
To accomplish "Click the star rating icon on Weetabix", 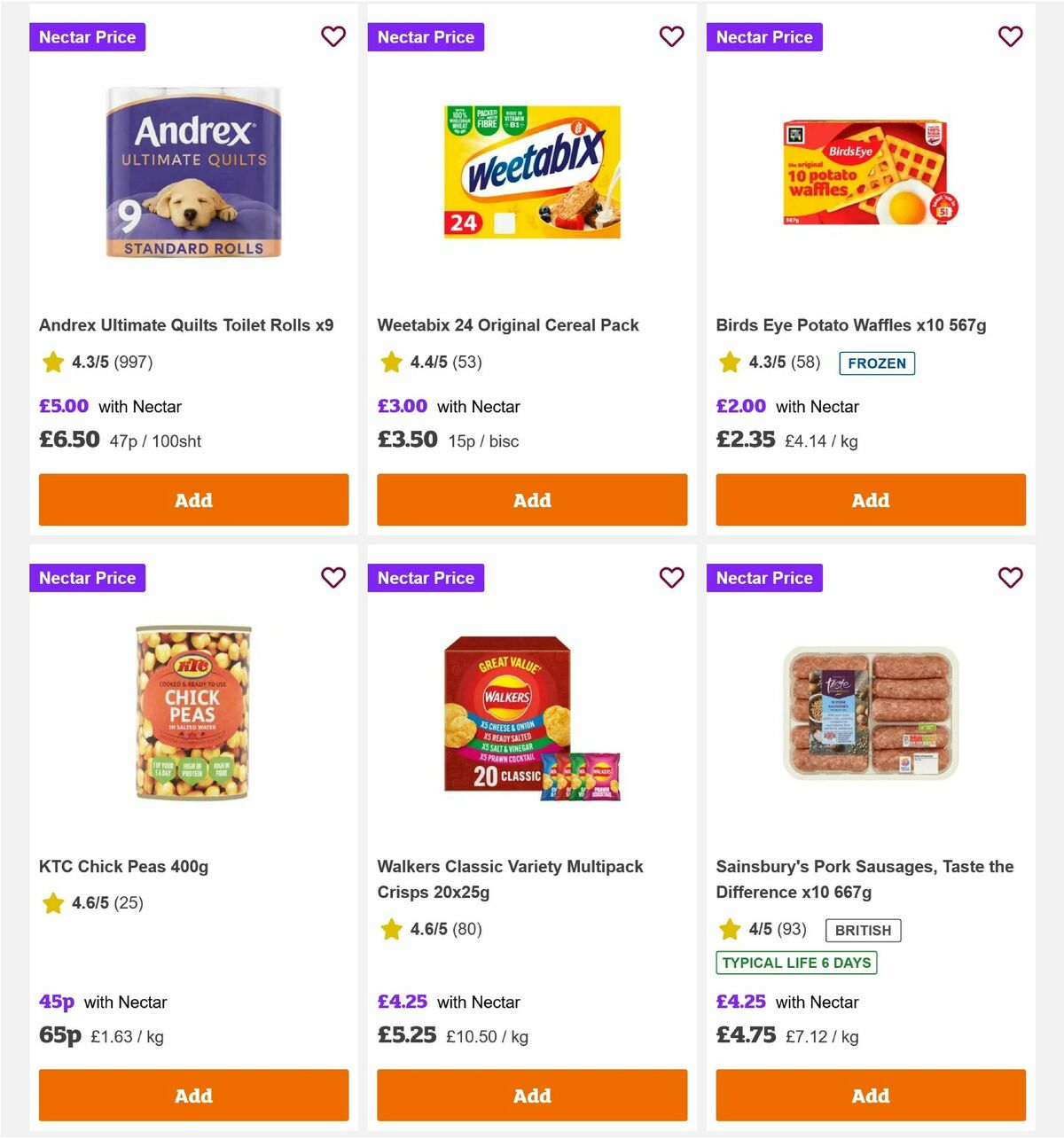I will (391, 362).
